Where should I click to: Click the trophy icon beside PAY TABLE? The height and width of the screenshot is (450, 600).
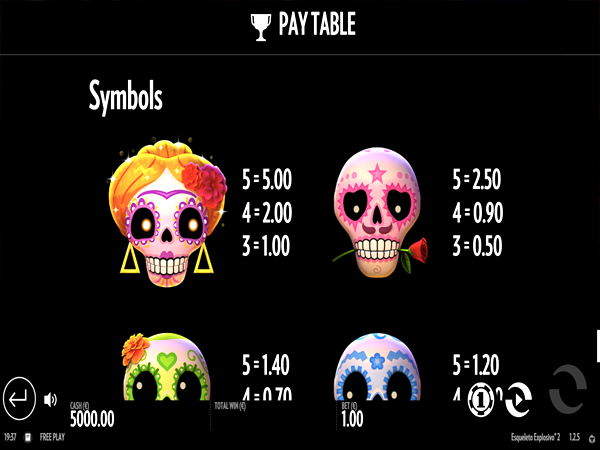261,27
